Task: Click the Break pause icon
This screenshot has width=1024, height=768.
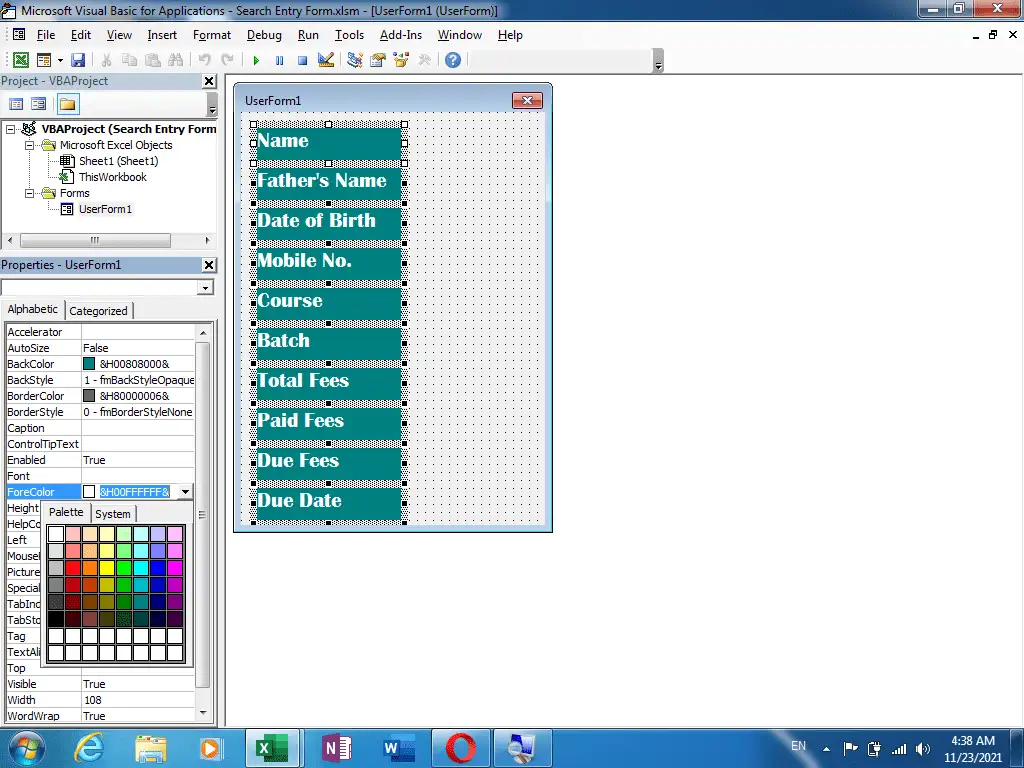Action: click(x=280, y=60)
